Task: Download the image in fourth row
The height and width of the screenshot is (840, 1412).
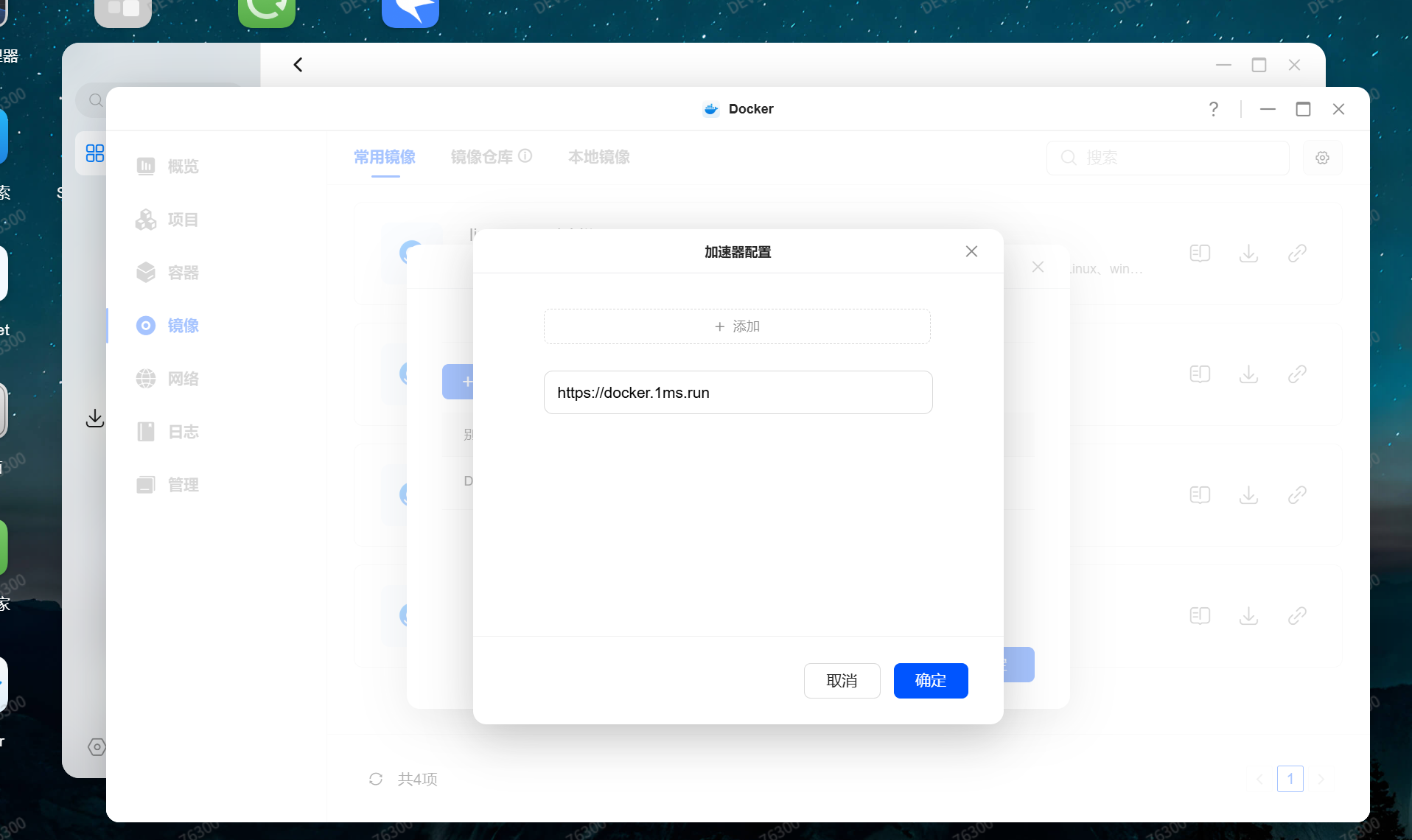Action: point(1248,616)
